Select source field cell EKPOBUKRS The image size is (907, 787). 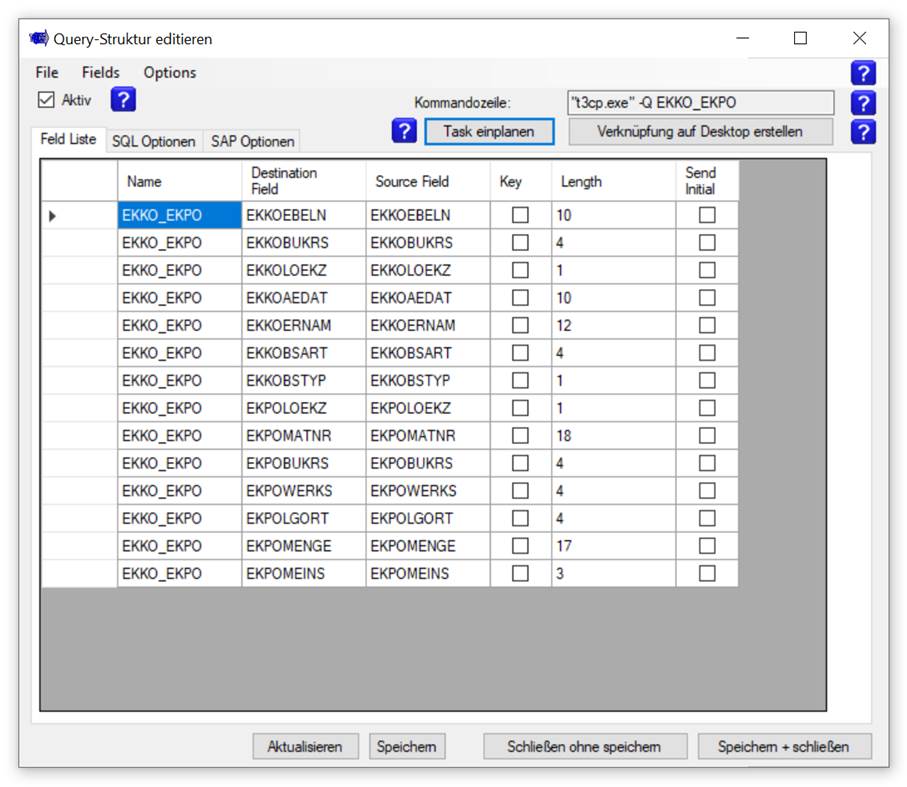pyautogui.click(x=428, y=463)
